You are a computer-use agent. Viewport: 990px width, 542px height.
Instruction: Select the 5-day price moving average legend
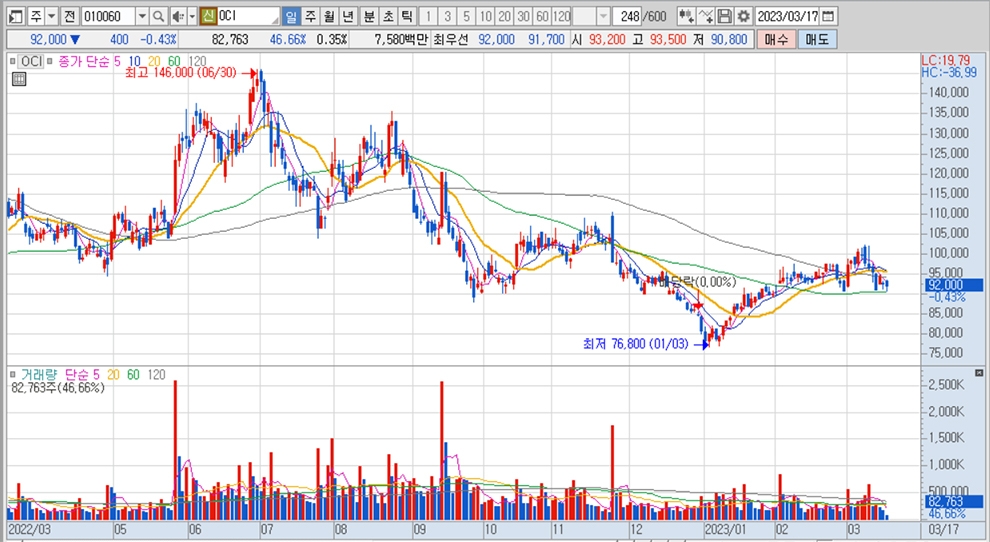(x=117, y=61)
